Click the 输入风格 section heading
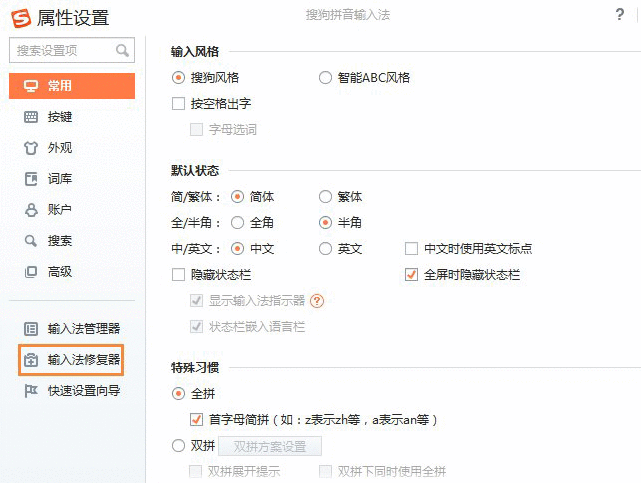This screenshot has height=483, width=641. [x=195, y=52]
